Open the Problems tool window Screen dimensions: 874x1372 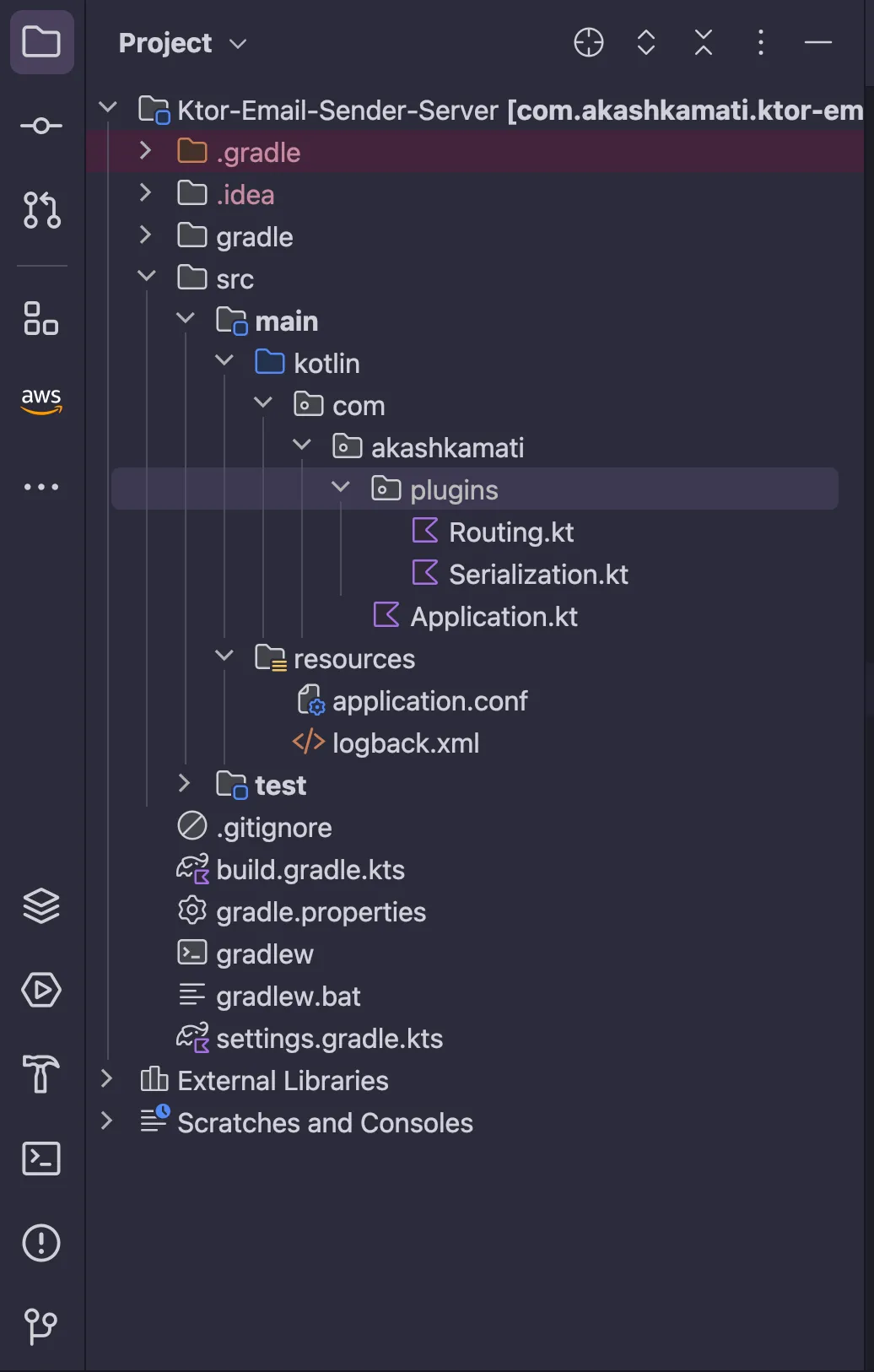(x=41, y=1243)
